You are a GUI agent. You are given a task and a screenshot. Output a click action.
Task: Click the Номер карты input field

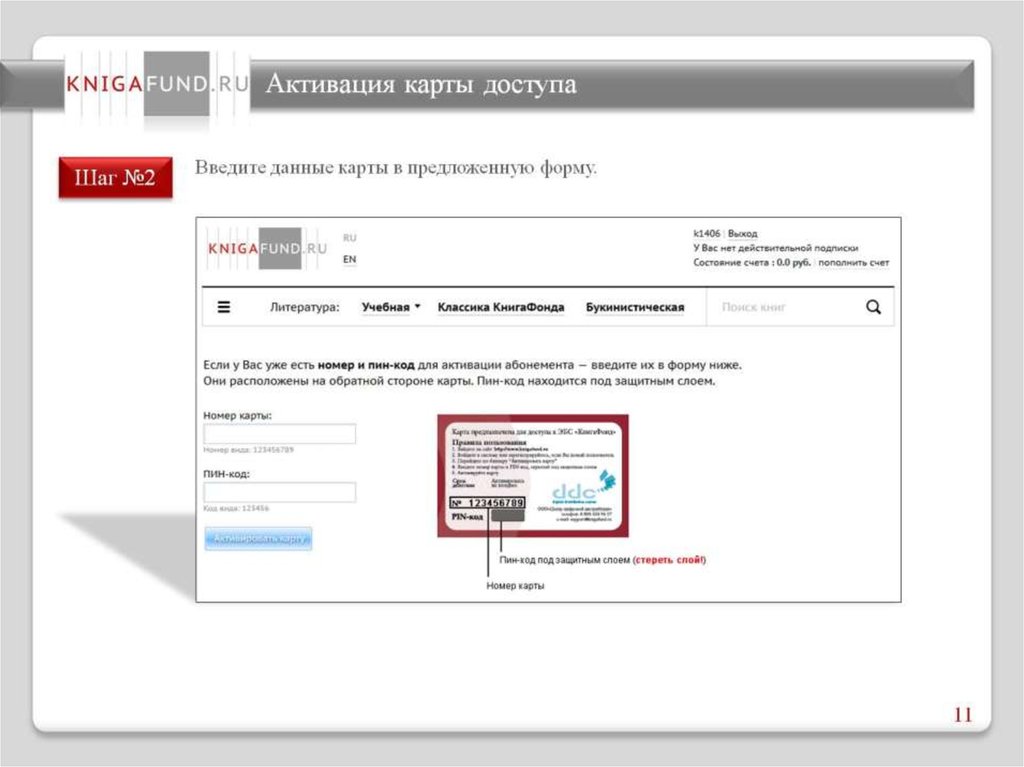tap(280, 434)
